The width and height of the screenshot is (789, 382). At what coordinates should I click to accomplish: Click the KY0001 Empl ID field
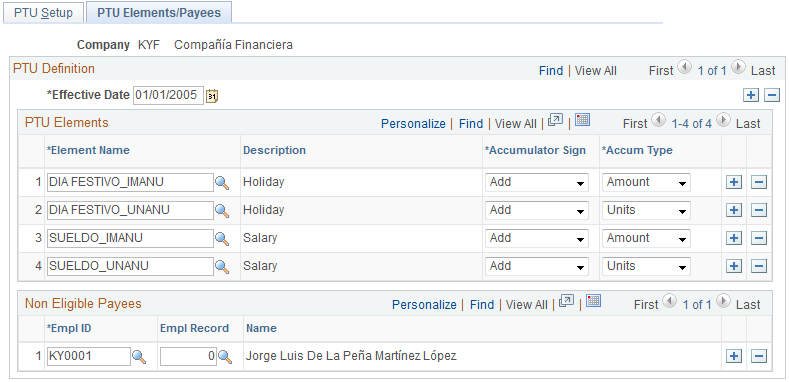89,356
